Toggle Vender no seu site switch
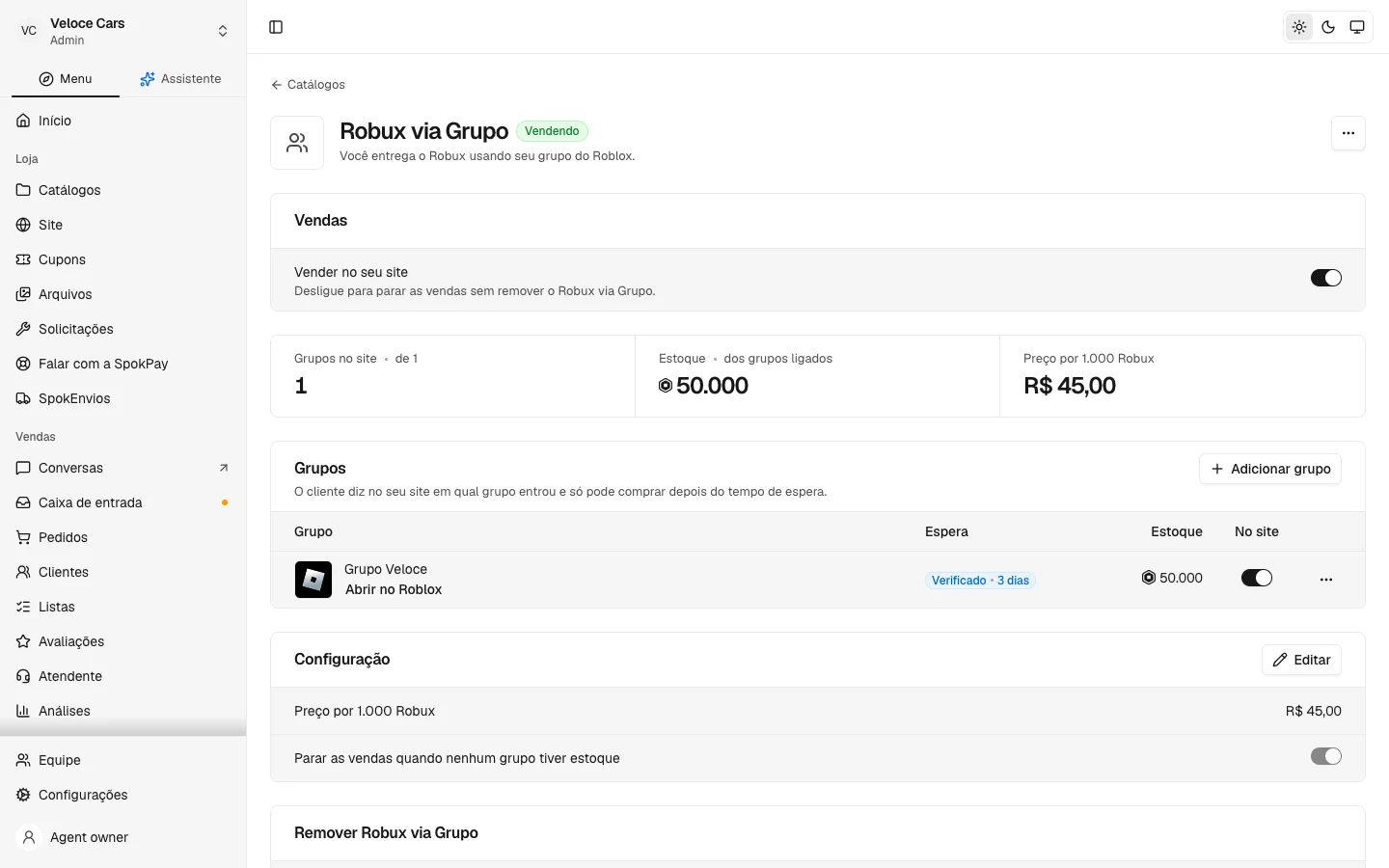This screenshot has width=1389, height=868. tap(1326, 278)
